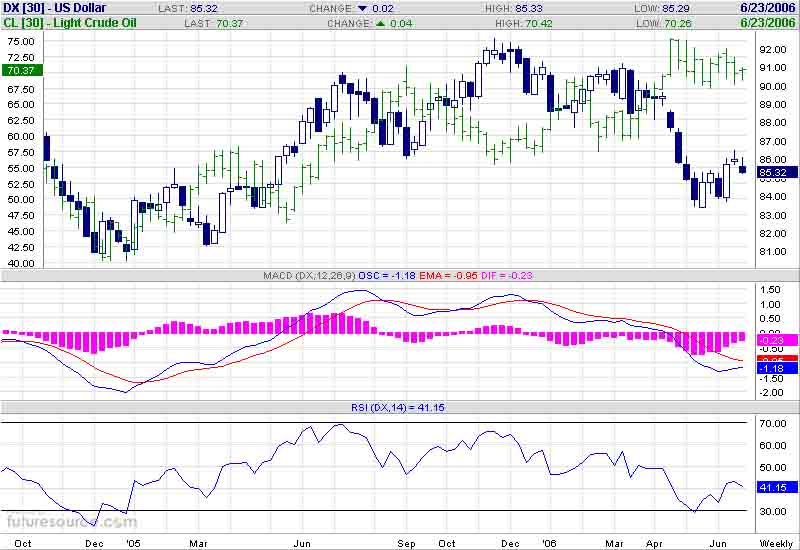Click the blue 41.15 RSI value tag
The width and height of the screenshot is (800, 550).
click(775, 488)
